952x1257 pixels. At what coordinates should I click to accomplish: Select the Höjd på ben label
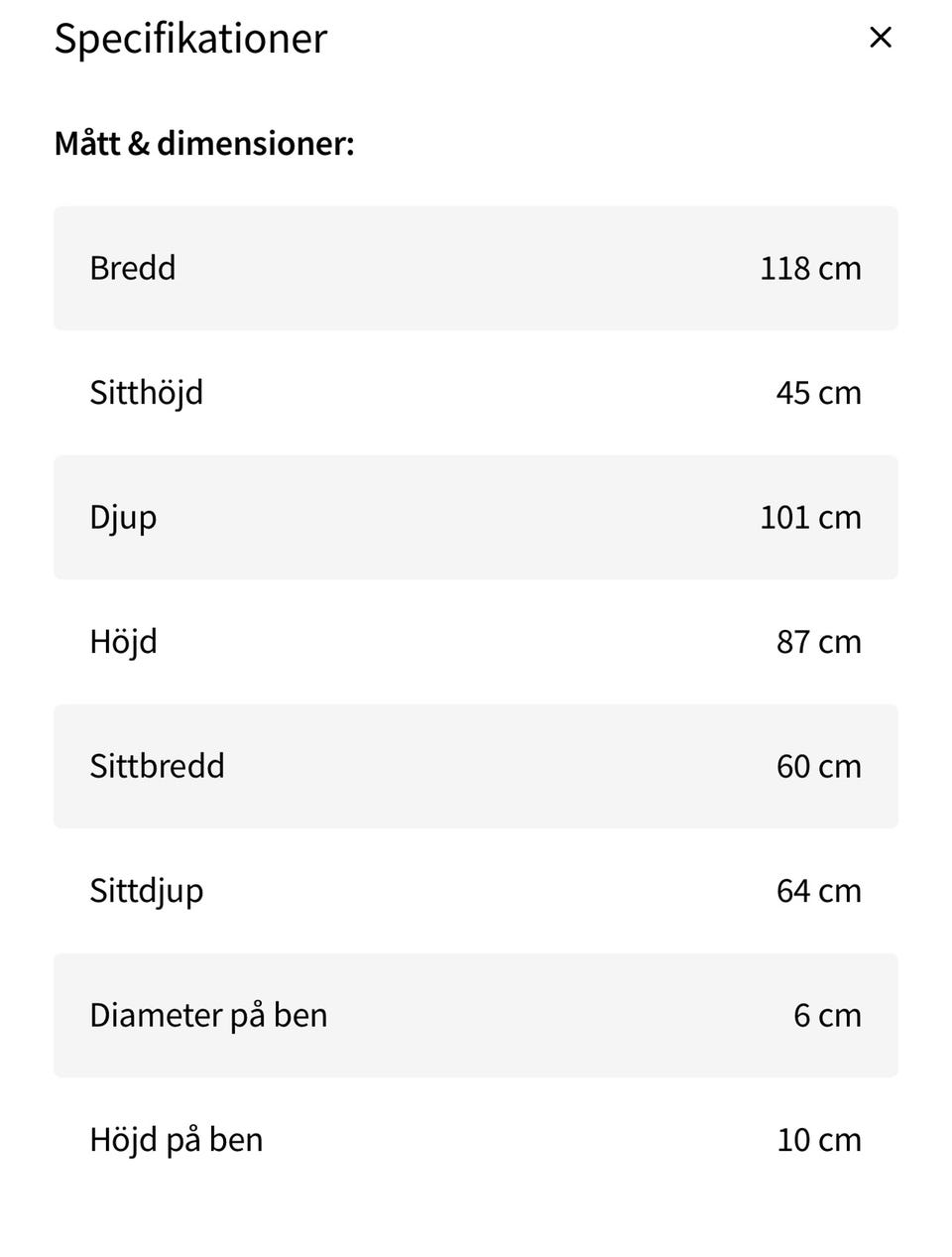pyautogui.click(x=177, y=1140)
